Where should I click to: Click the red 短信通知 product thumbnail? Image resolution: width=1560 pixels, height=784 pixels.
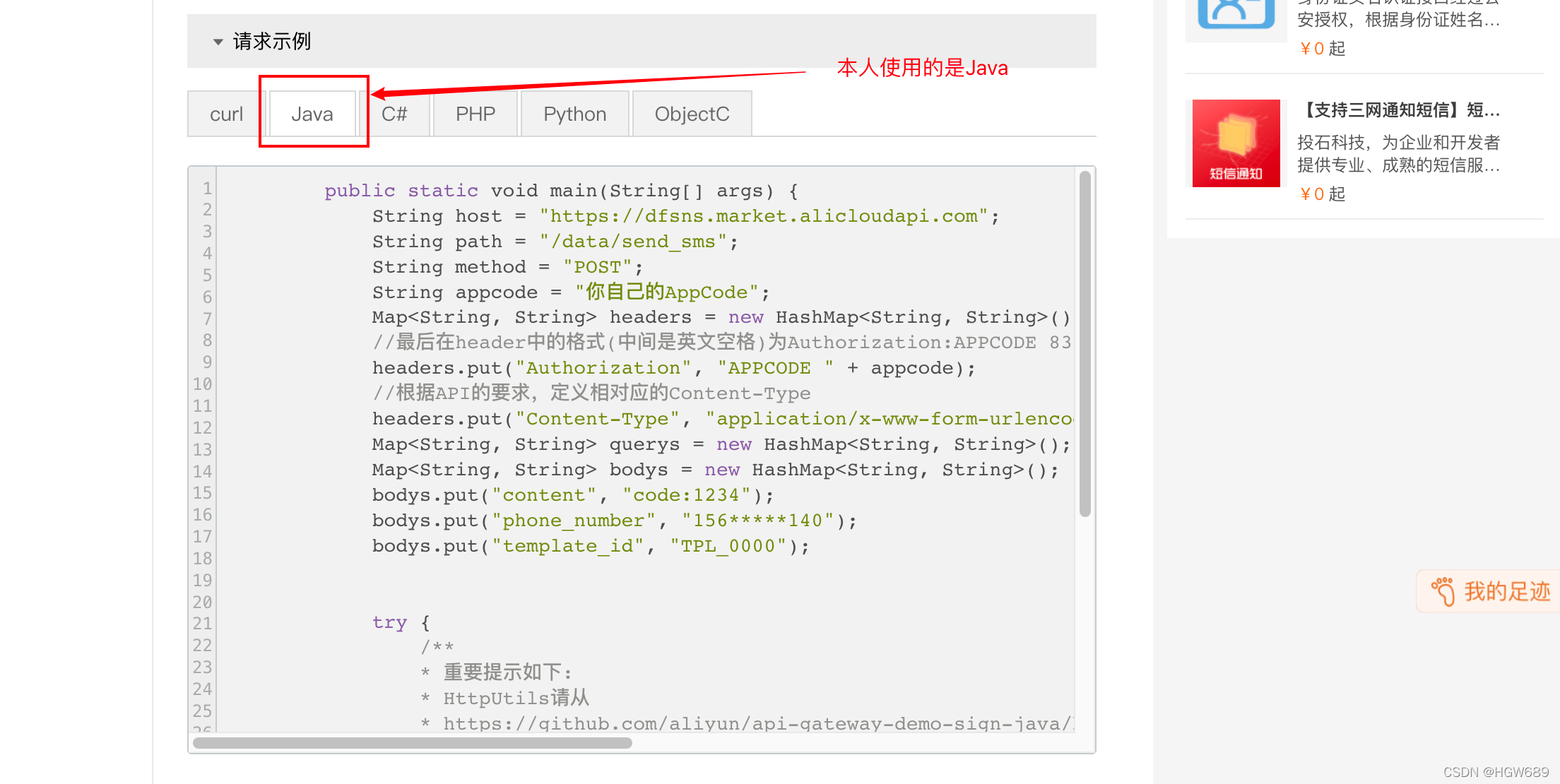pyautogui.click(x=1236, y=143)
